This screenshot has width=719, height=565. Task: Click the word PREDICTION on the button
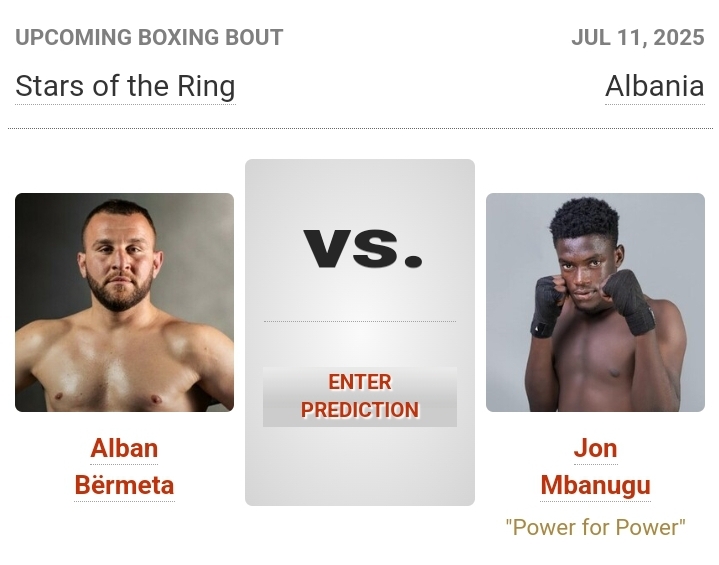pyautogui.click(x=359, y=410)
